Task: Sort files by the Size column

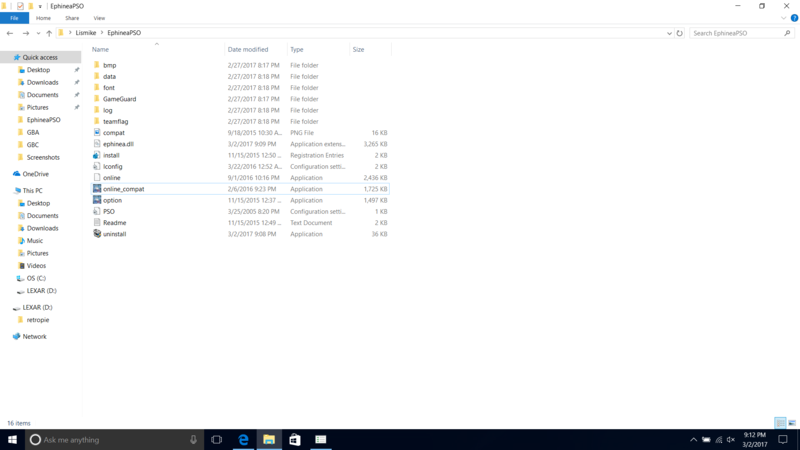Action: click(x=358, y=49)
